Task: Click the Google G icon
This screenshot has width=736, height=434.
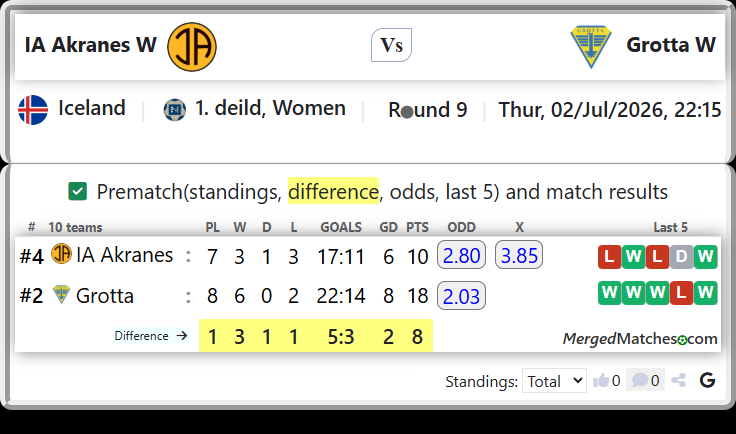Action: point(707,380)
